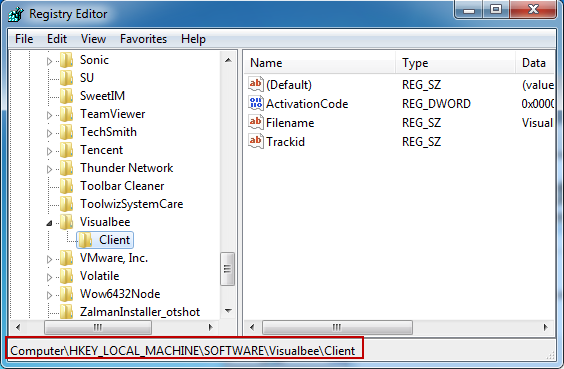Click the values pane scroll right arrow
This screenshot has height=369, width=564.
(546, 327)
